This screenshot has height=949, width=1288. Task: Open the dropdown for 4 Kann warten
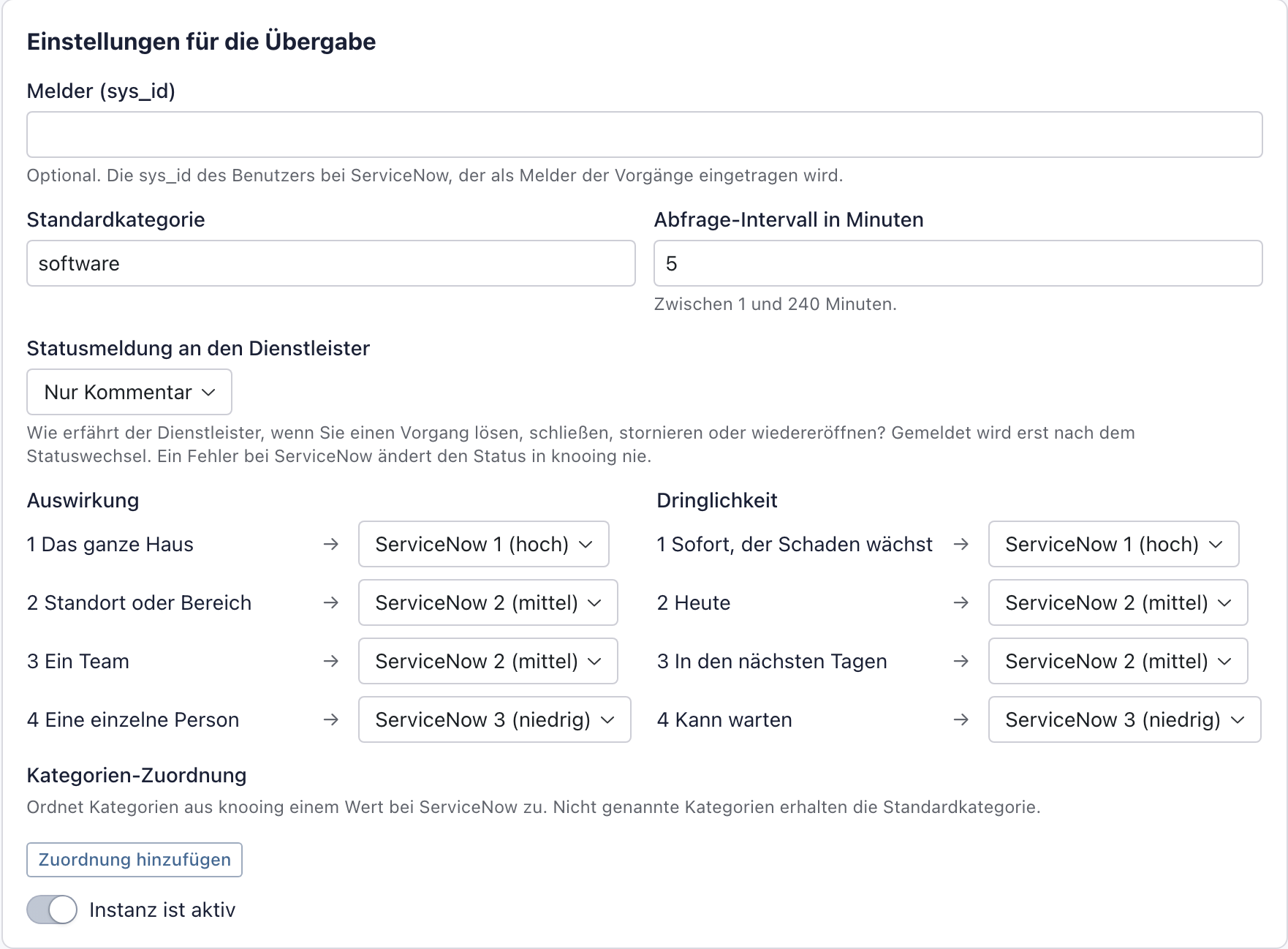click(x=1124, y=719)
